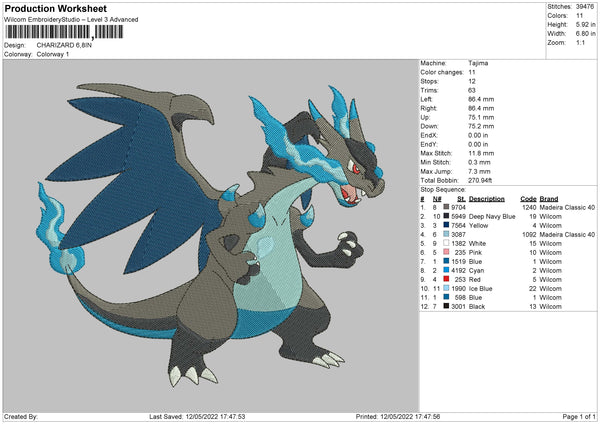Select the design name 'CHARIZARD 6,8IN'
Image resolution: width=600 pixels, height=424 pixels.
pyautogui.click(x=64, y=45)
